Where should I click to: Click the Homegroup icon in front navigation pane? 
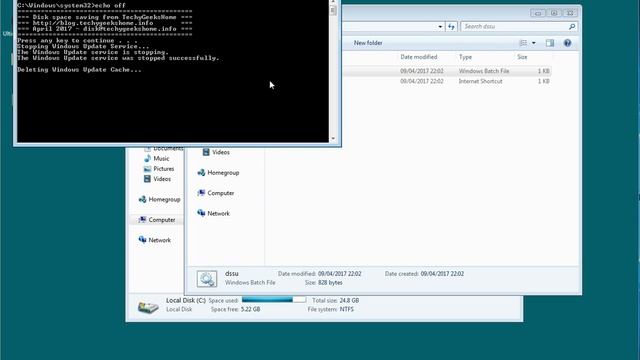201,173
